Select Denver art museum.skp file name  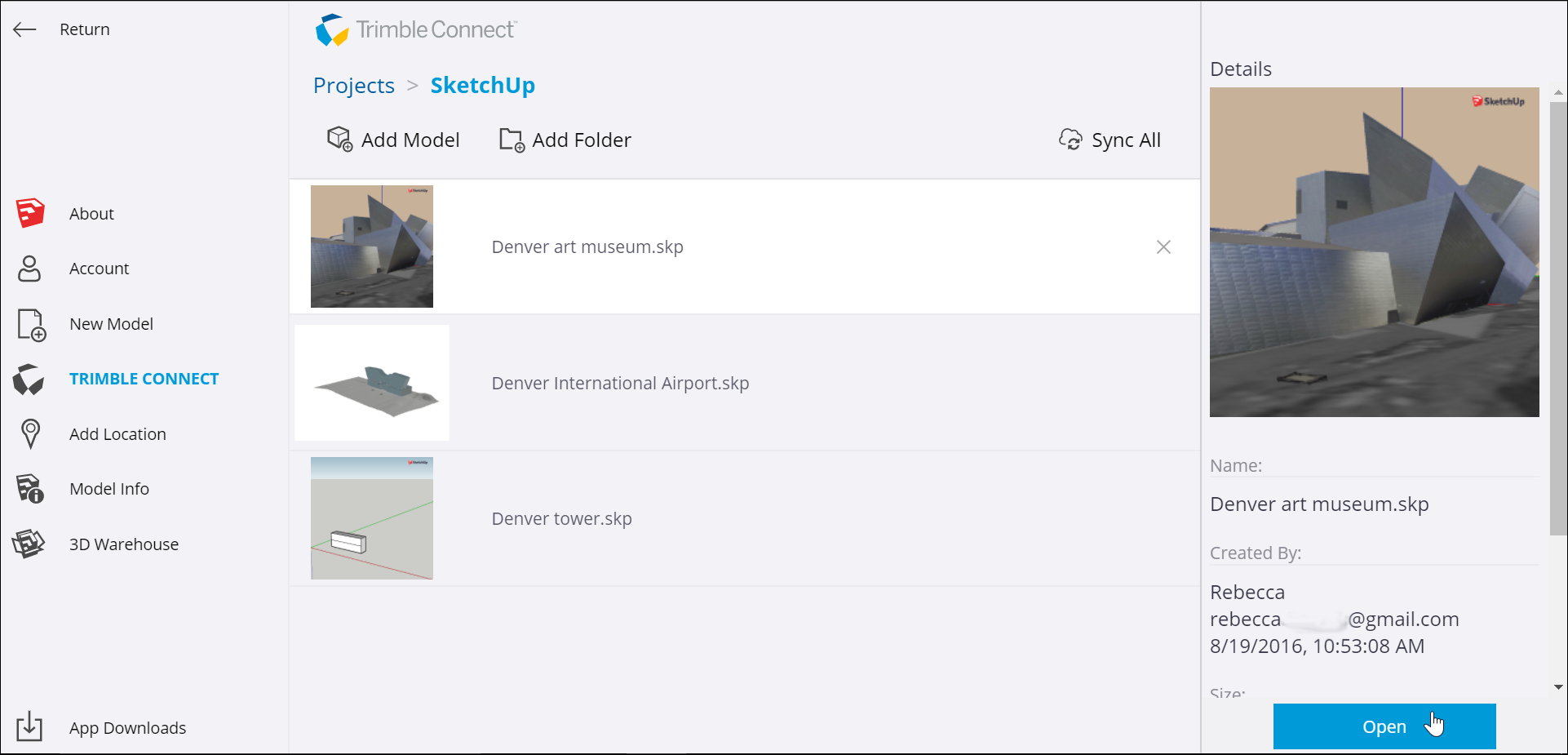click(587, 247)
